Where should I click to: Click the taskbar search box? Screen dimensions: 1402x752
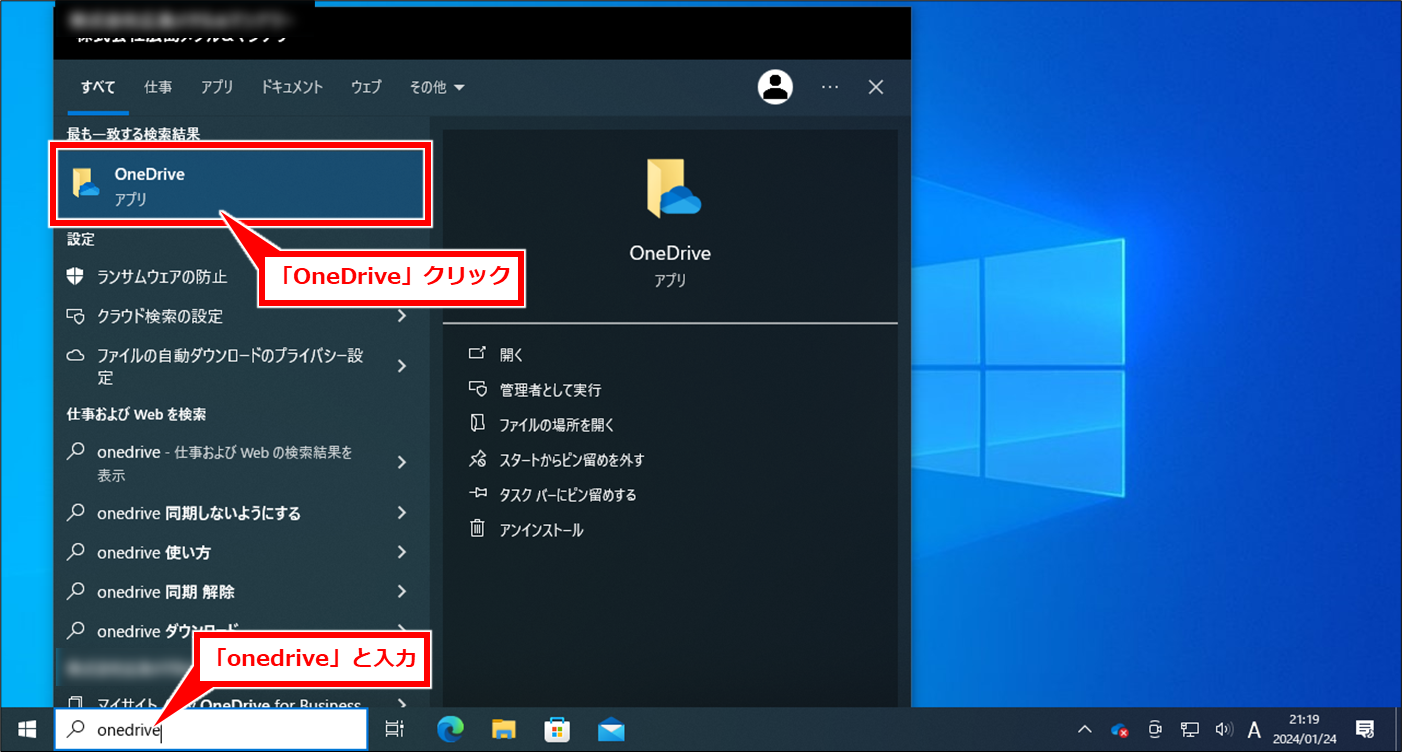tap(211, 730)
